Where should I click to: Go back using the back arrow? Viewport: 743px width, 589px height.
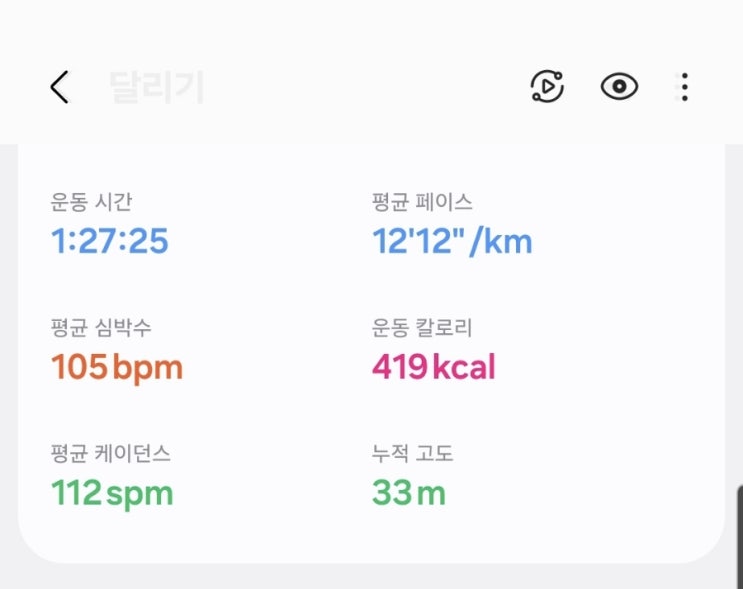pyautogui.click(x=60, y=88)
